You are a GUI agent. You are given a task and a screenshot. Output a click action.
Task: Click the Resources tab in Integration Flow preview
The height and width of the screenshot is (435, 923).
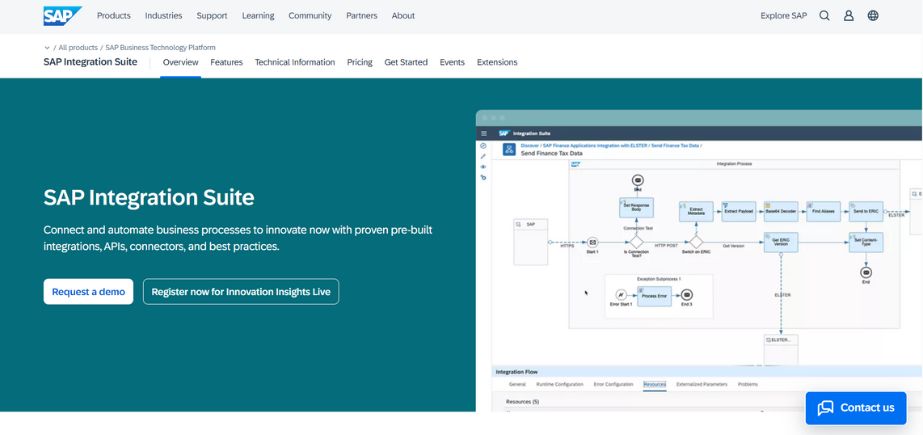pyautogui.click(x=655, y=384)
